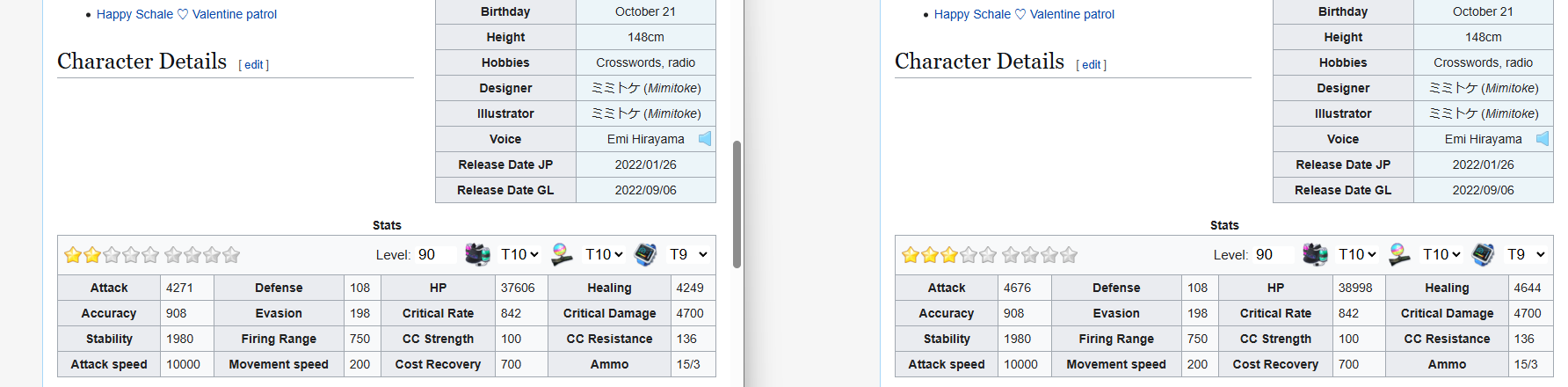Click Release Date GL 2022/09/06 in left window
This screenshot has height=387, width=1568.
click(646, 190)
